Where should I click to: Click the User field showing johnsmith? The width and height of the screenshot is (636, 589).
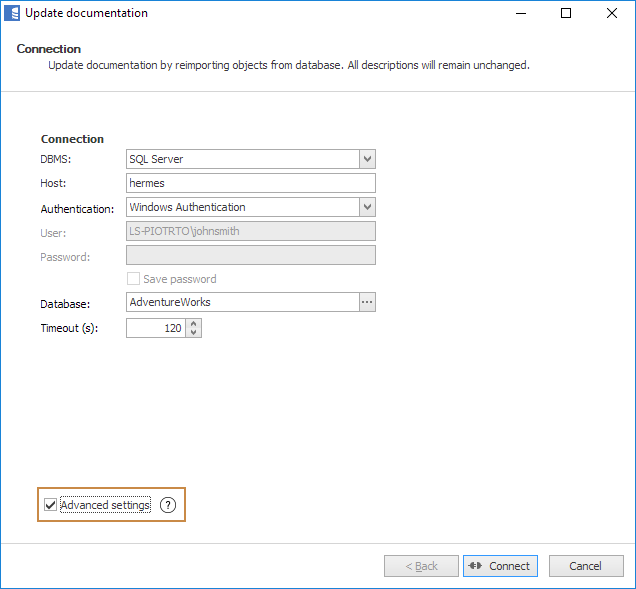[250, 231]
